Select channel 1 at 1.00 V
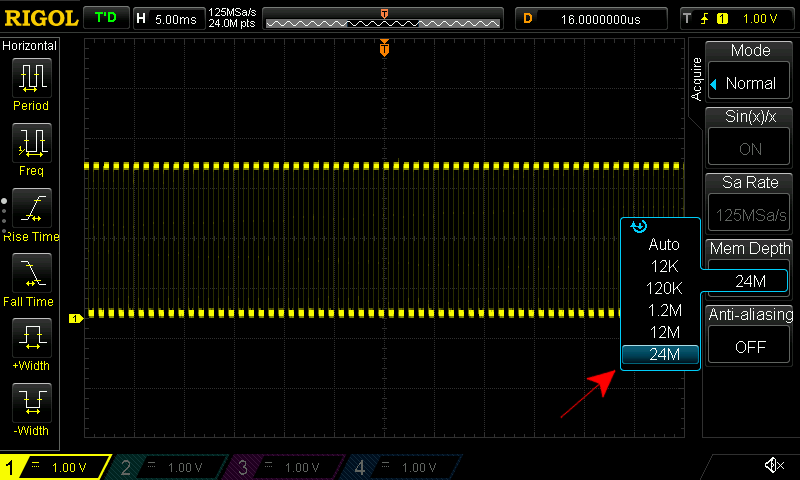The width and height of the screenshot is (800, 480). (x=55, y=467)
